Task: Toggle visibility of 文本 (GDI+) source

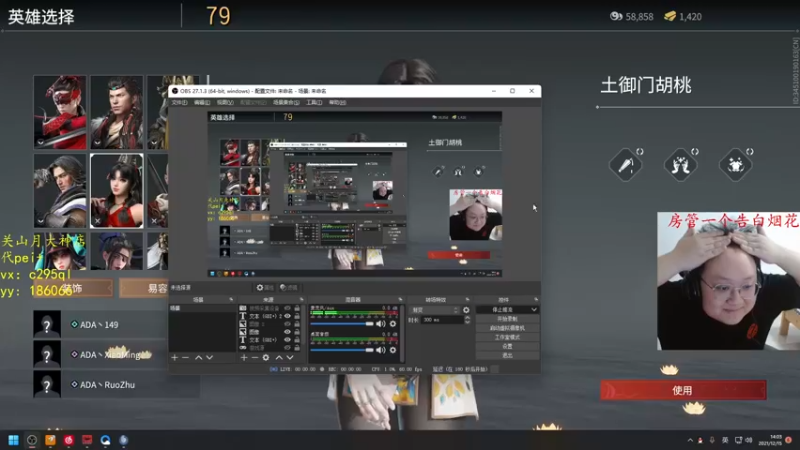Action: coord(287,339)
